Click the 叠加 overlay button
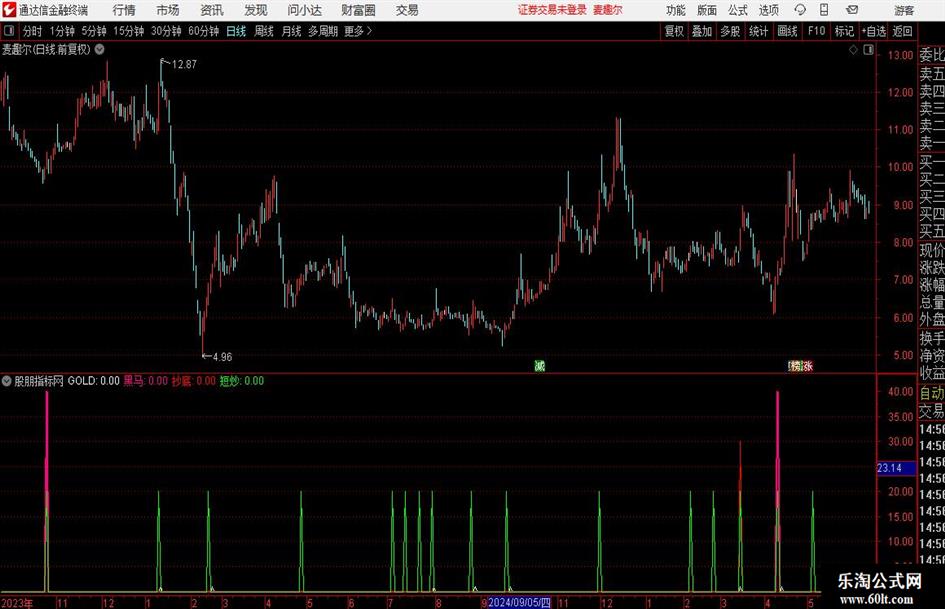The width and height of the screenshot is (945, 609). pos(702,31)
